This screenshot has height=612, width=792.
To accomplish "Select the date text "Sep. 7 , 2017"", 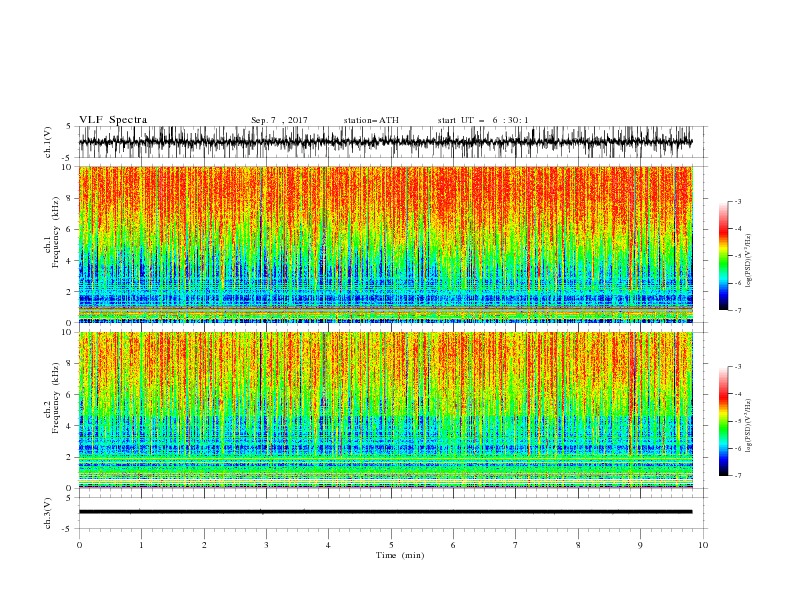I will [279, 120].
